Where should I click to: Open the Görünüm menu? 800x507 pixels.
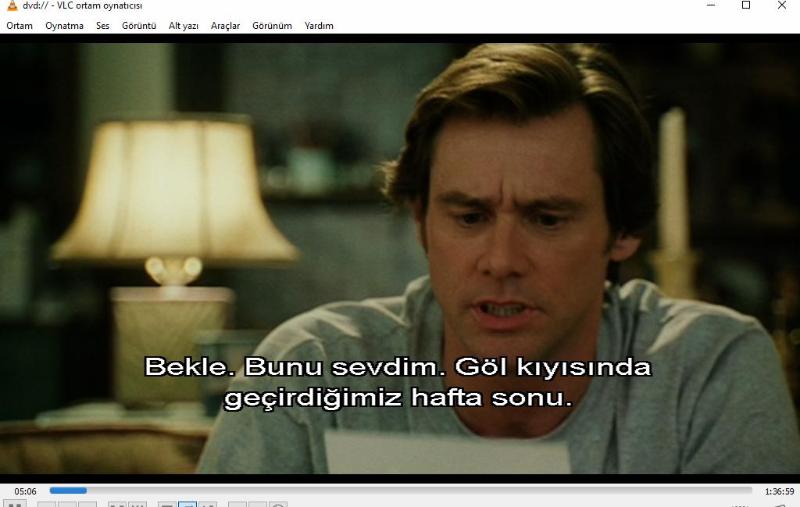pyautogui.click(x=272, y=26)
